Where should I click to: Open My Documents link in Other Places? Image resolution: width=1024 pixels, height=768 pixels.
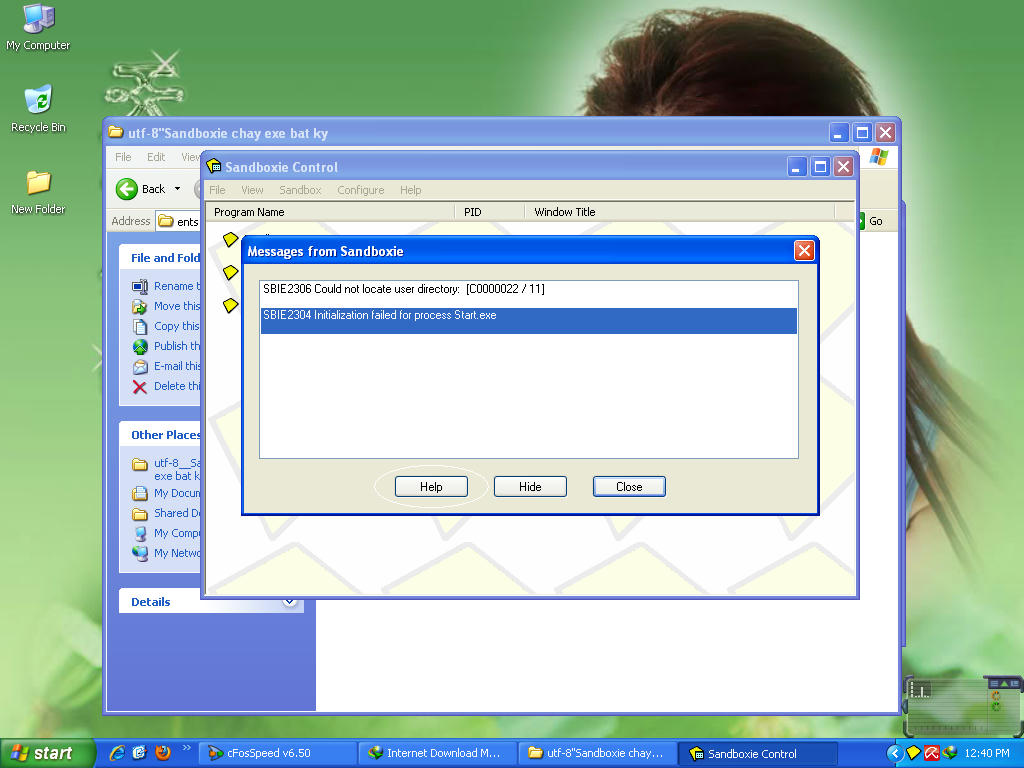[177, 493]
